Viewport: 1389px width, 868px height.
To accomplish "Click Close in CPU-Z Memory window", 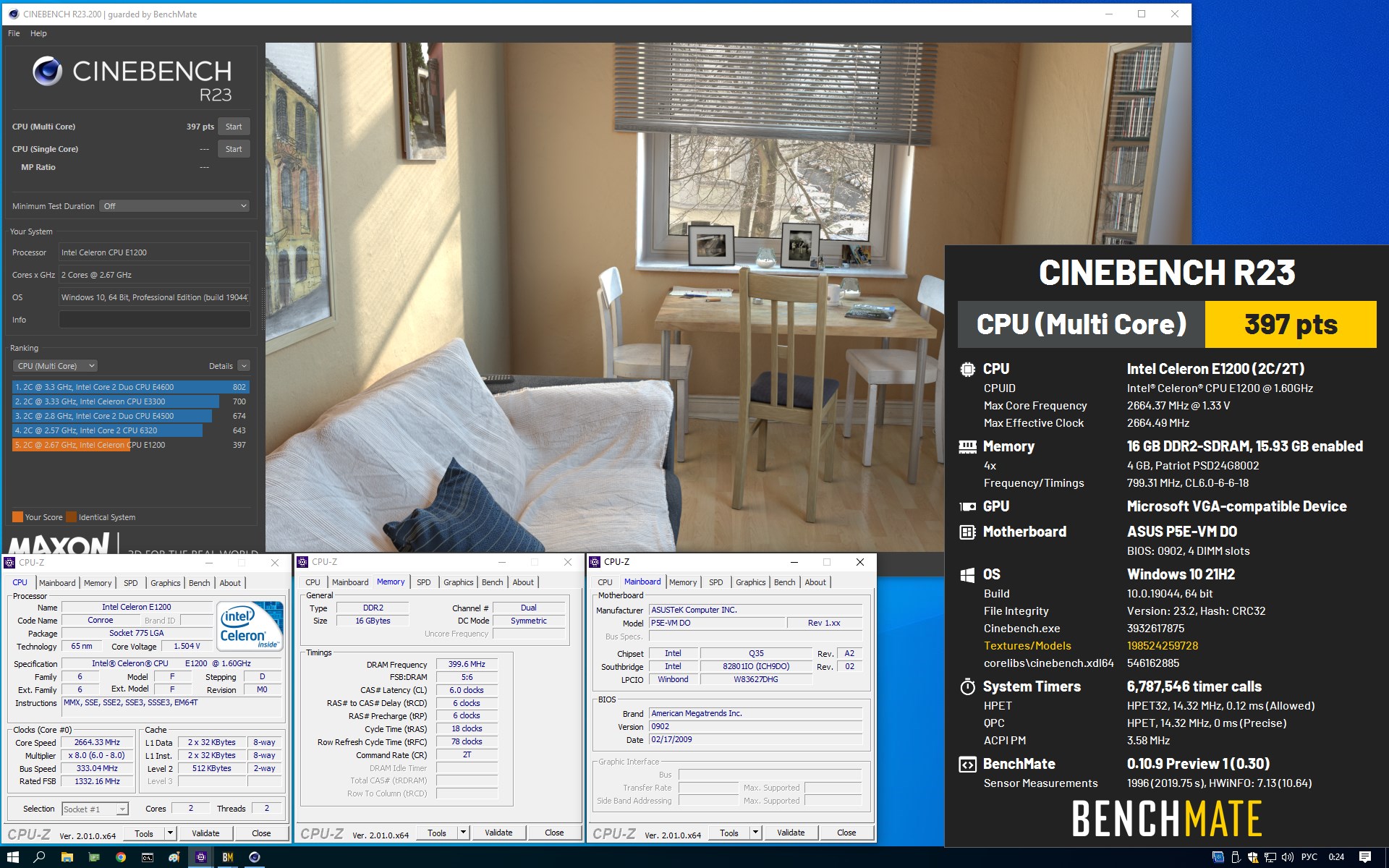I will coord(554,833).
